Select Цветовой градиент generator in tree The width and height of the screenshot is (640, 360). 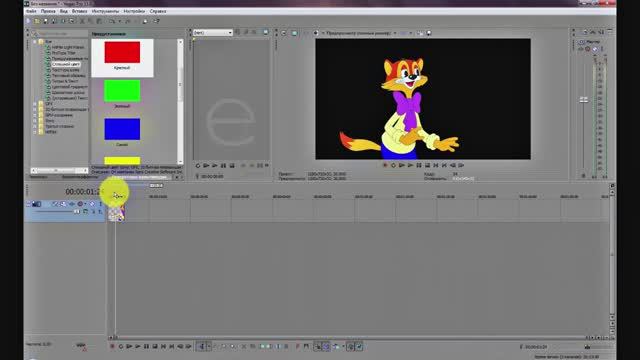[x=69, y=87]
